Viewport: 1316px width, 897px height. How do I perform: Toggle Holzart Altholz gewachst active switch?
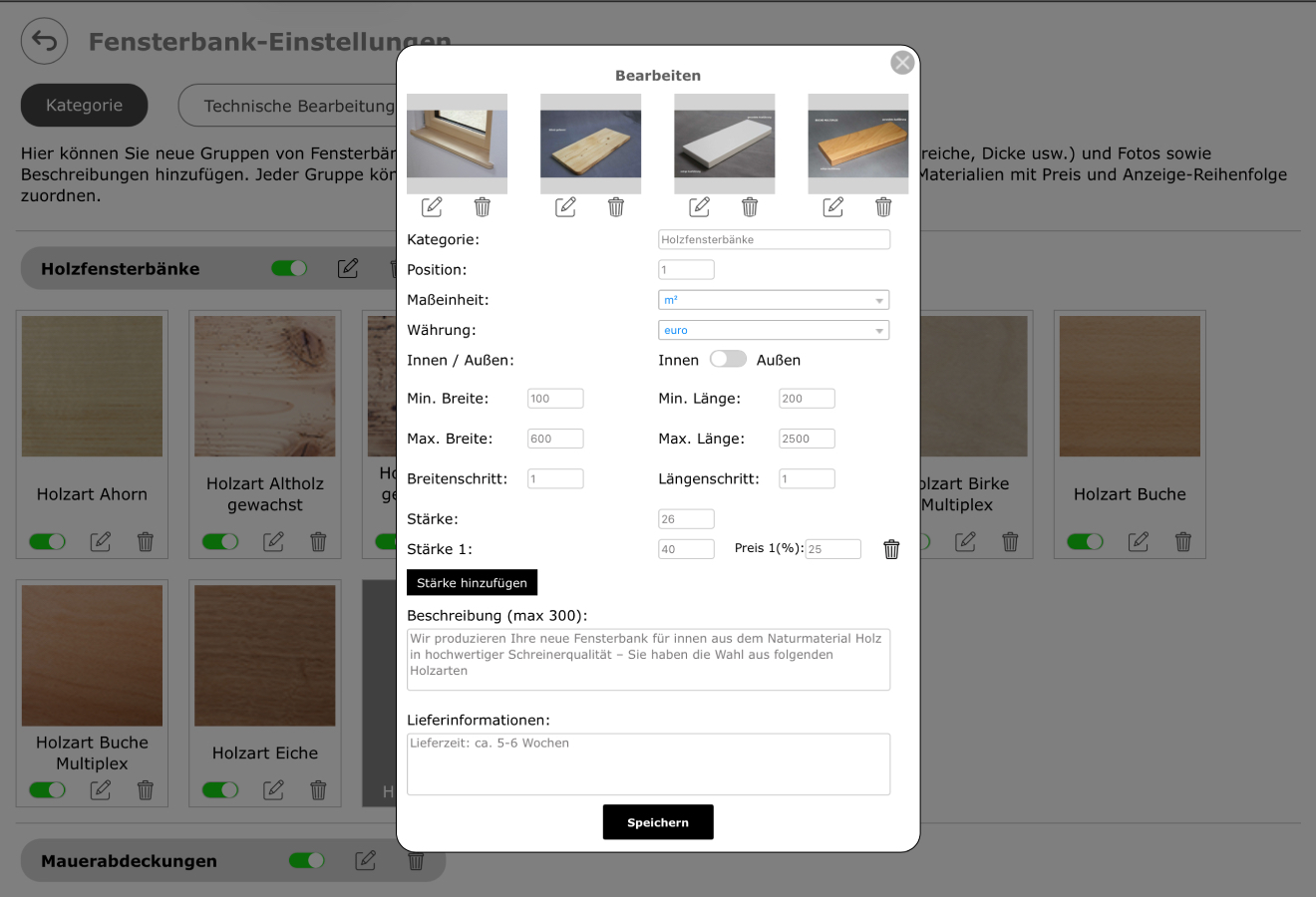[x=220, y=541]
